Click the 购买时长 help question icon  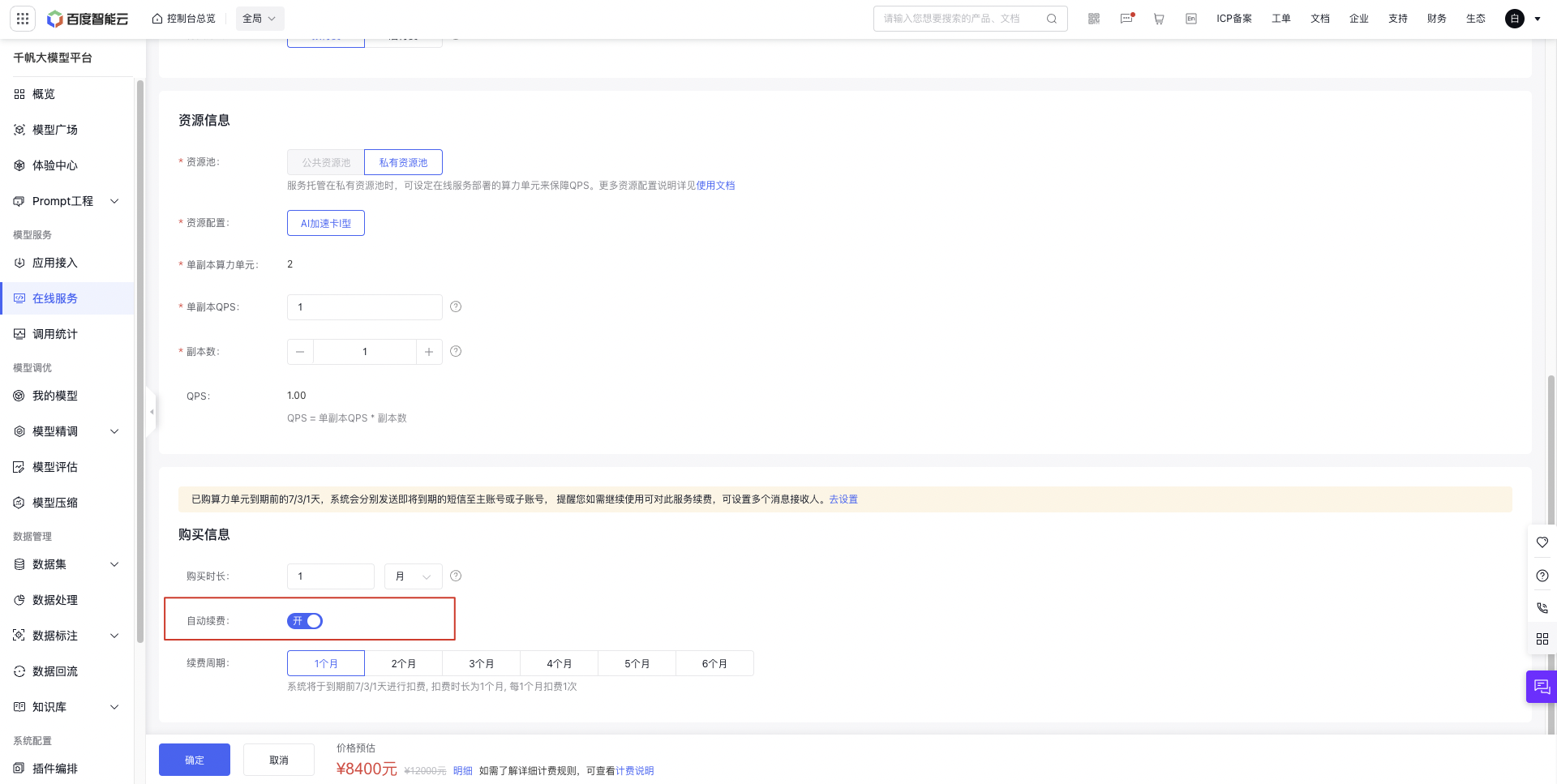click(456, 576)
